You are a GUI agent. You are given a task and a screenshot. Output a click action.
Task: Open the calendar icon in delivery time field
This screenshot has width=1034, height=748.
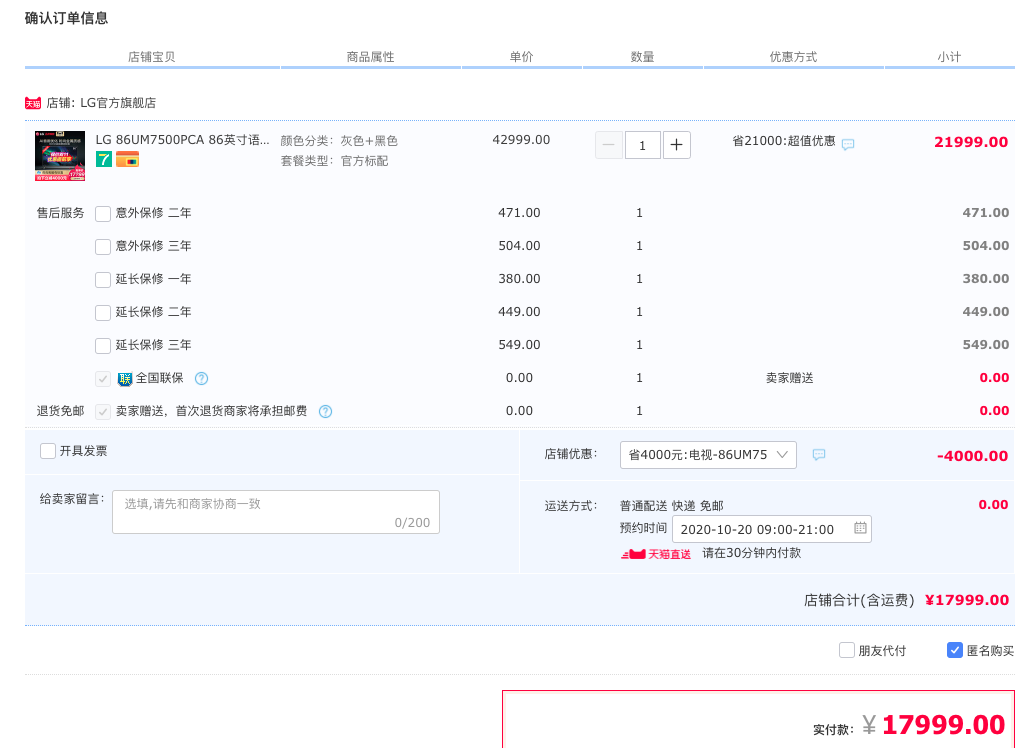(861, 528)
